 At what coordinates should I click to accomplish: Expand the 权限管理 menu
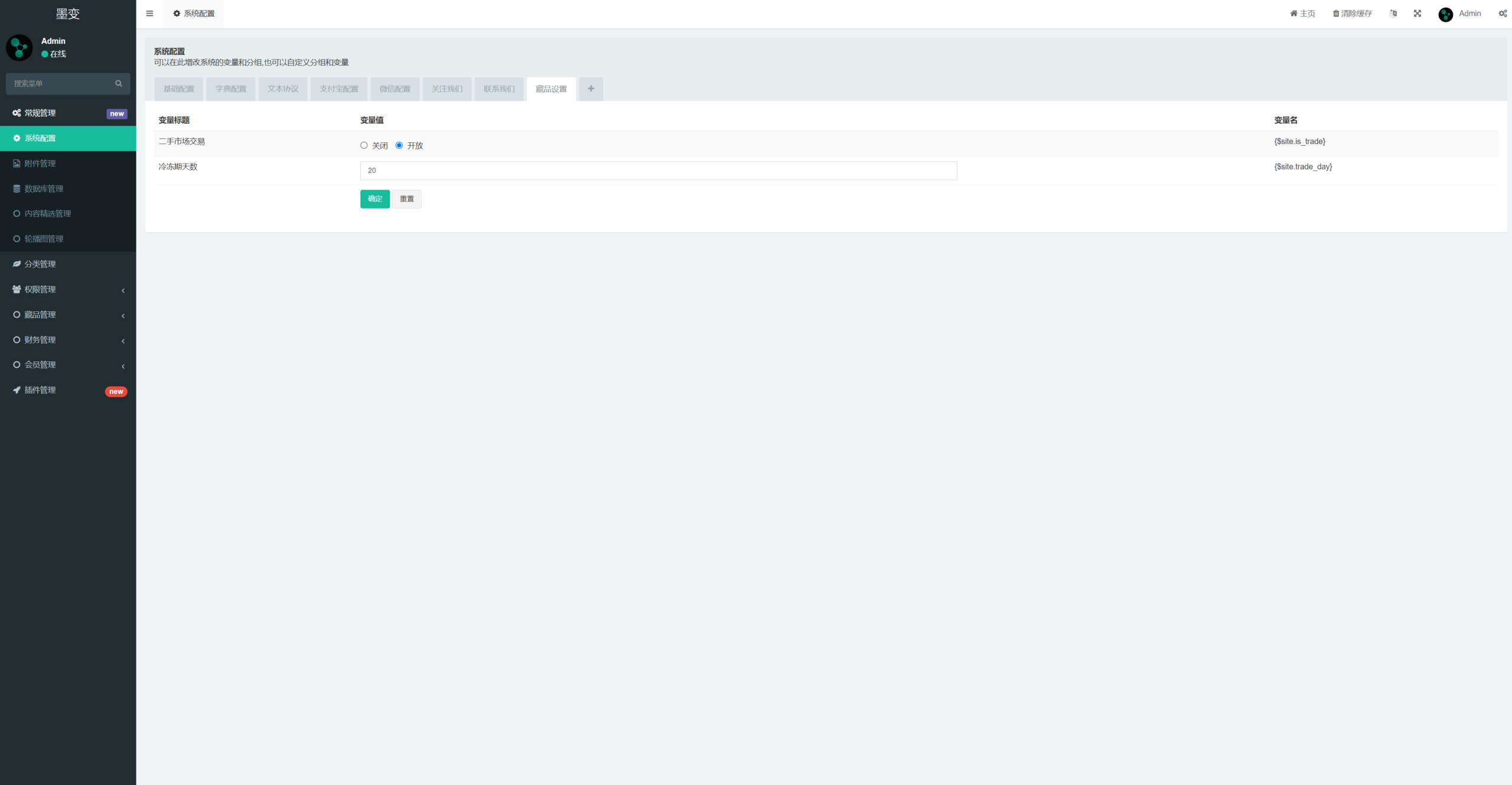[68, 289]
